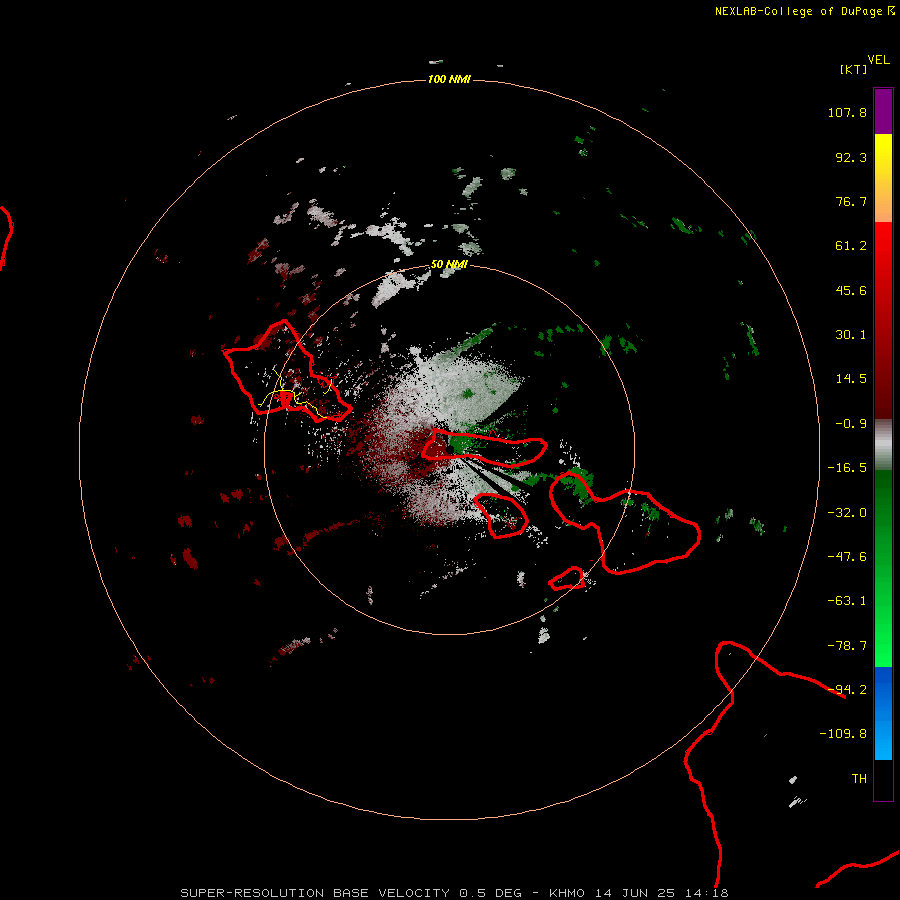Image resolution: width=900 pixels, height=900 pixels.
Task: Click the -16.5 velocity scale value
Action: [x=847, y=468]
